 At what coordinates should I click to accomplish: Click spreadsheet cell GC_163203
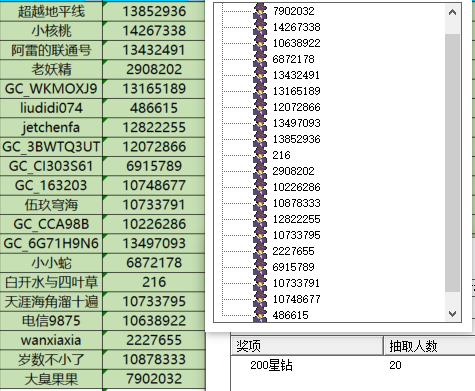click(x=51, y=185)
